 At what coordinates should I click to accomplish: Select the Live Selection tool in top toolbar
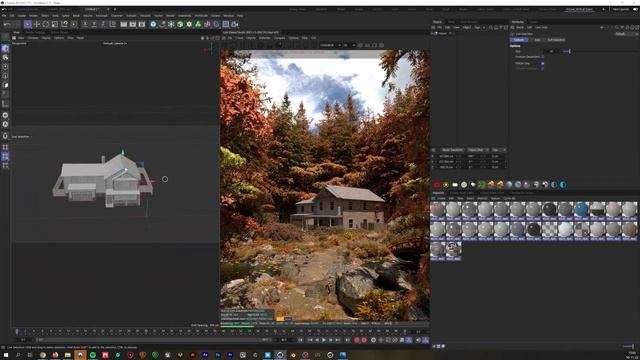[27, 24]
